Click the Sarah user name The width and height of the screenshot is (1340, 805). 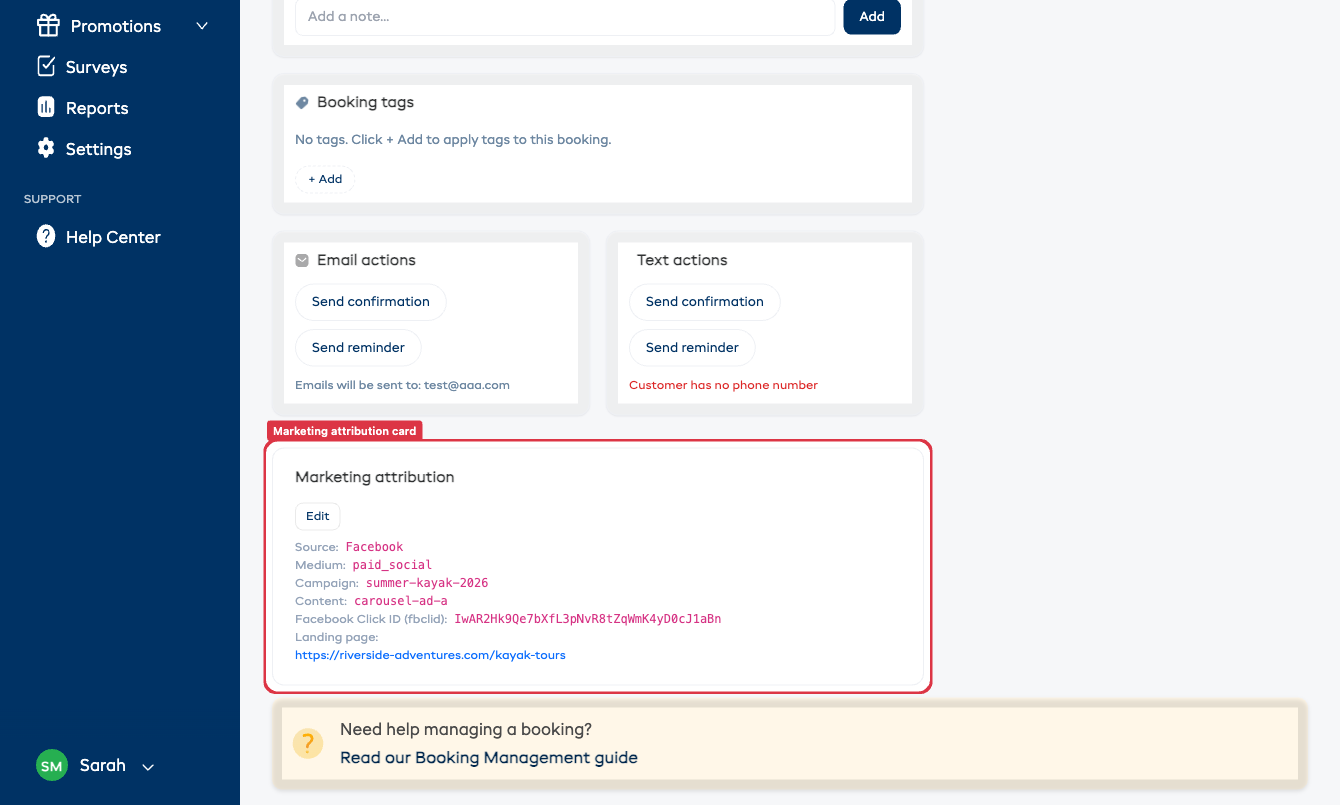[x=103, y=765]
